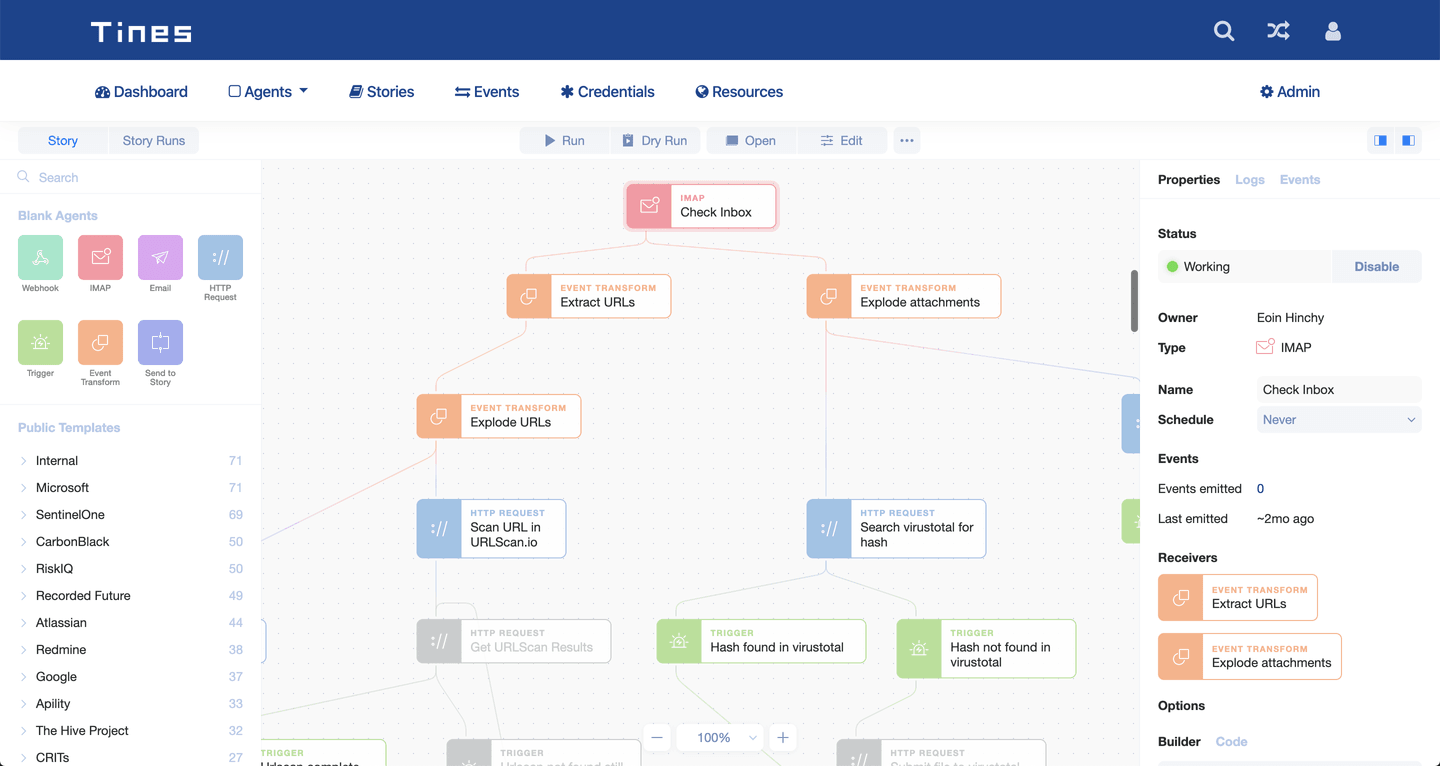
Task: Select the Trigger blank agent icon
Action: (x=40, y=343)
